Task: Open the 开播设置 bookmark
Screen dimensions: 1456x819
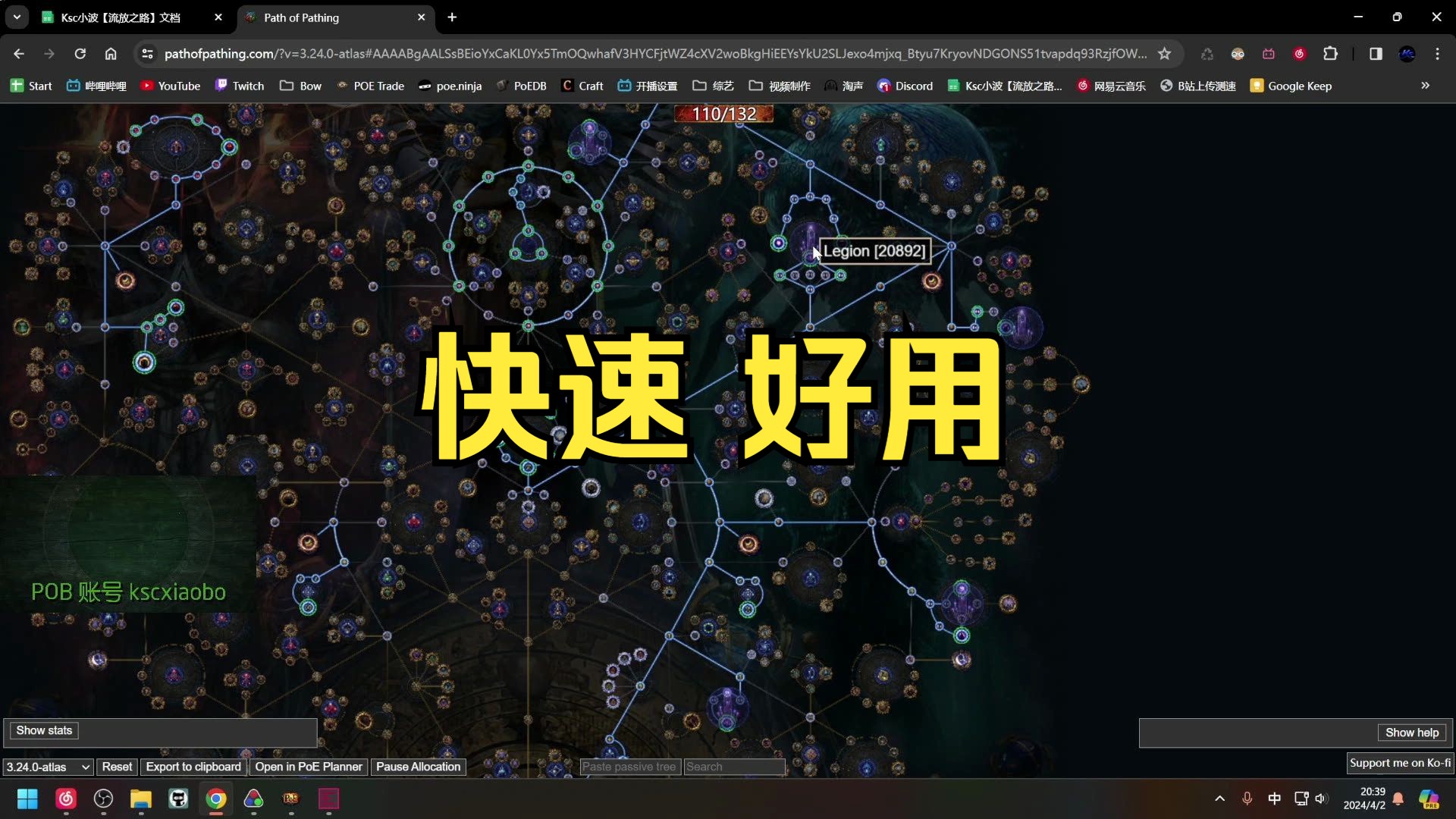Action: (648, 86)
